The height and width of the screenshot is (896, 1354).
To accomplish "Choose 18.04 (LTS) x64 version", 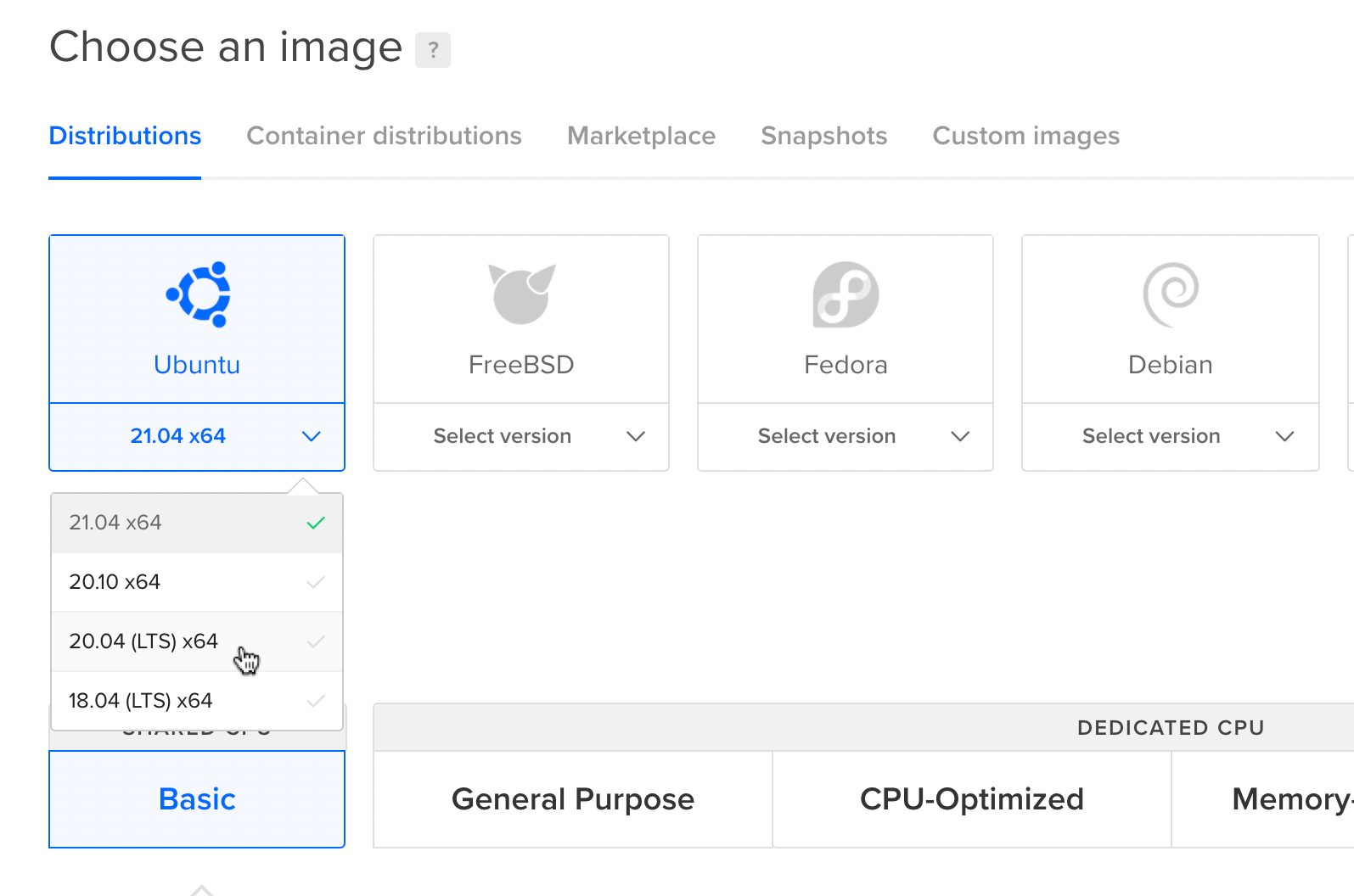I will click(197, 701).
